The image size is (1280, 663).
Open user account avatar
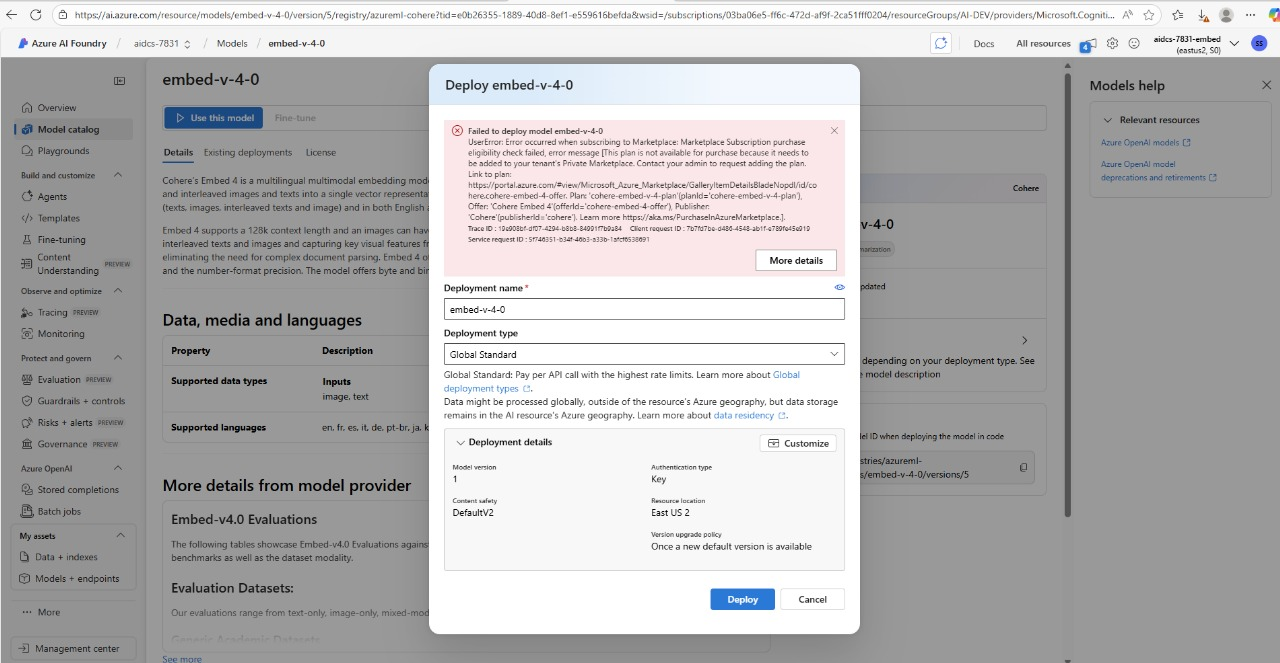[x=1259, y=44]
